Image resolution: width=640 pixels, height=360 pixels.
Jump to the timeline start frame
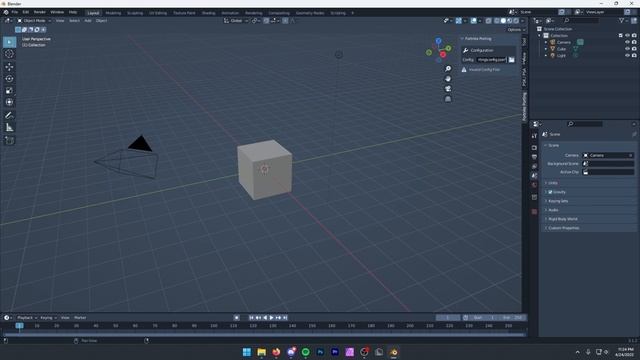pos(251,318)
